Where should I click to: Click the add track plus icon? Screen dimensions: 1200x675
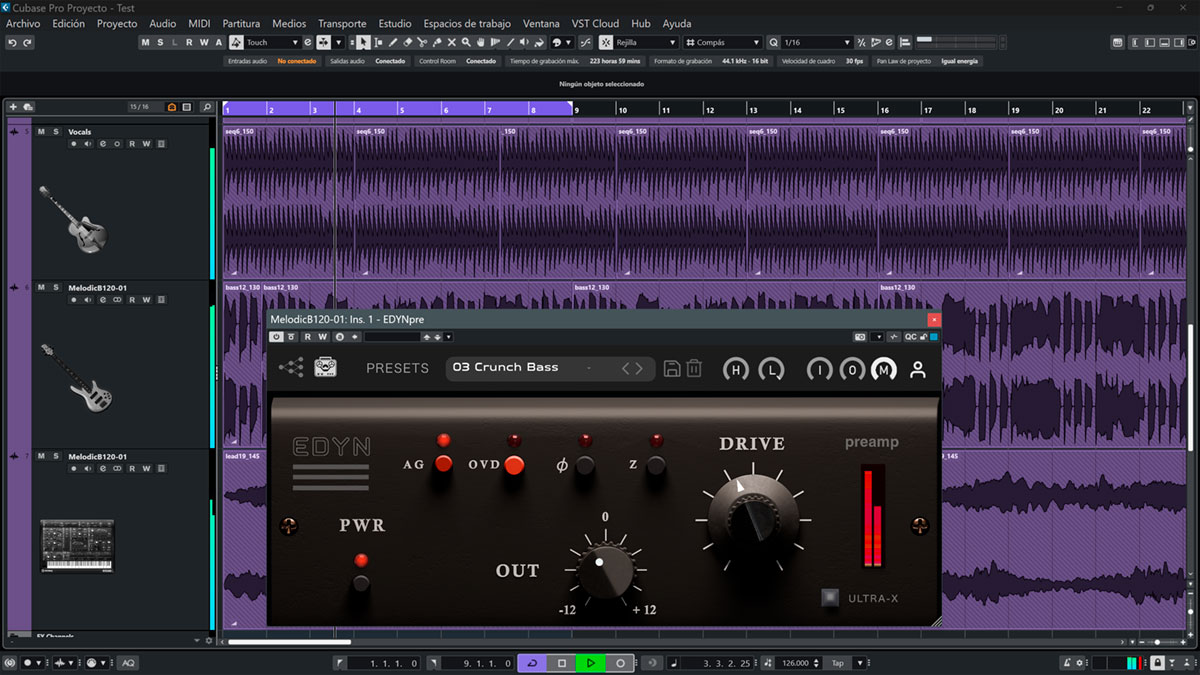click(x=13, y=107)
